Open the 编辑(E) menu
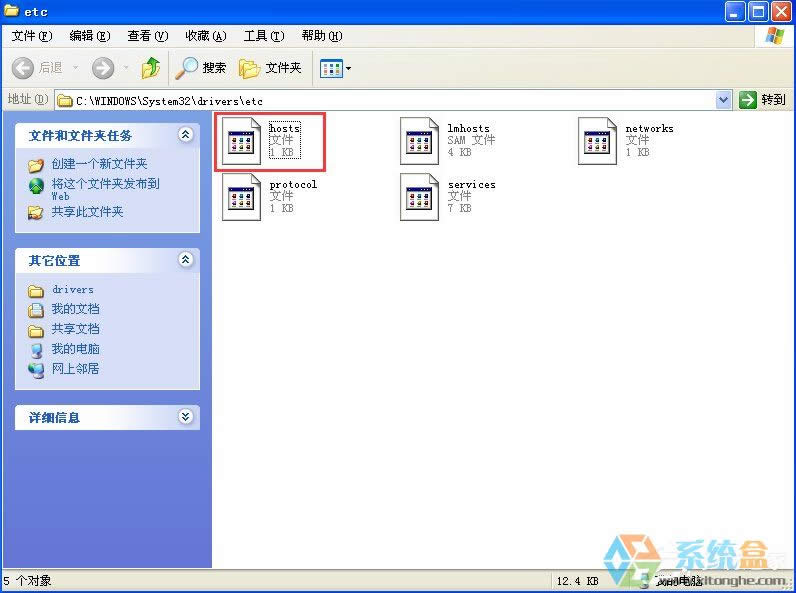Viewport: 796px width, 593px height. [x=89, y=36]
